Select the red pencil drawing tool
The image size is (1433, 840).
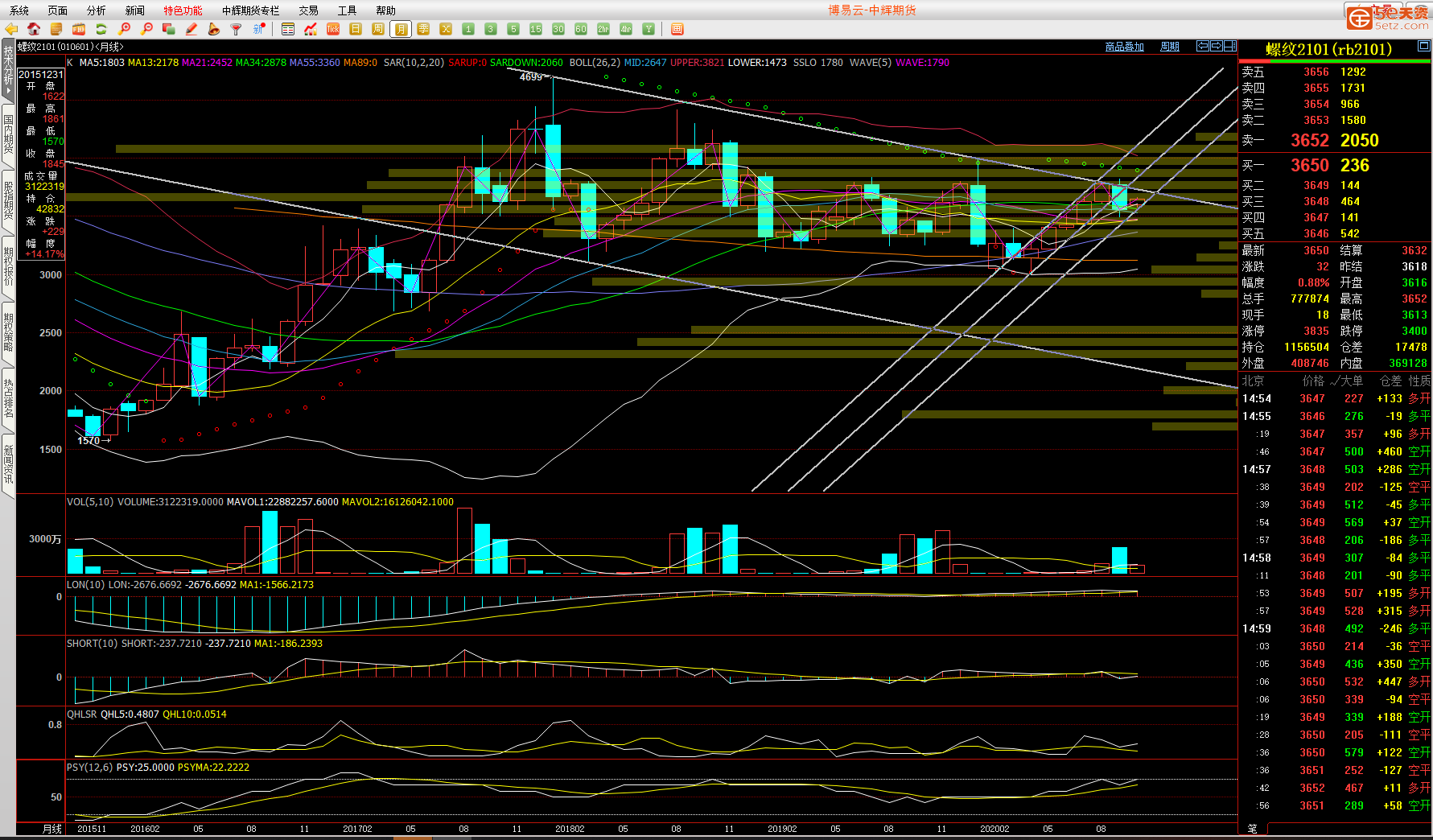click(191, 29)
